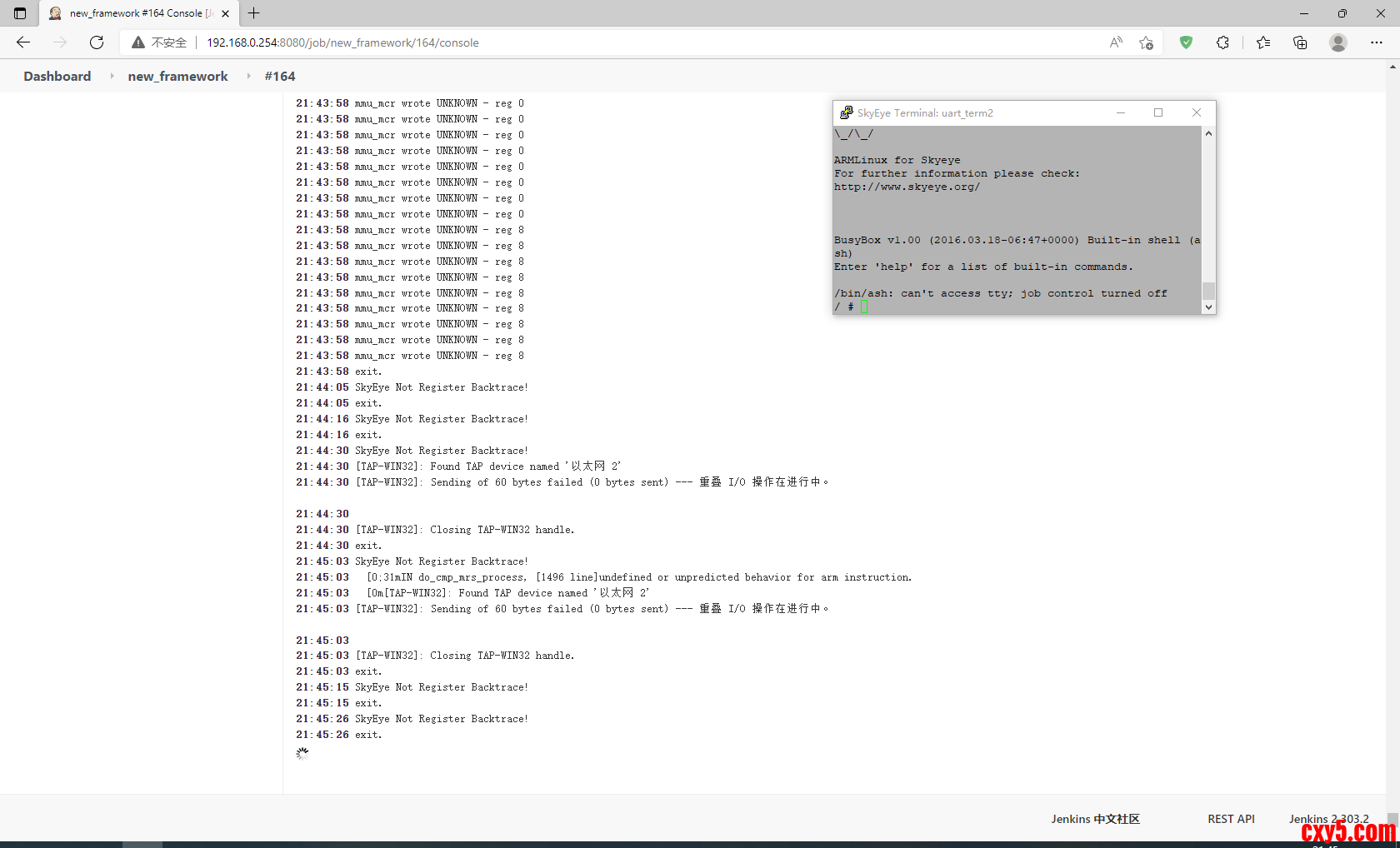
Task: Go to Dashboard breadcrumb link
Action: [57, 76]
